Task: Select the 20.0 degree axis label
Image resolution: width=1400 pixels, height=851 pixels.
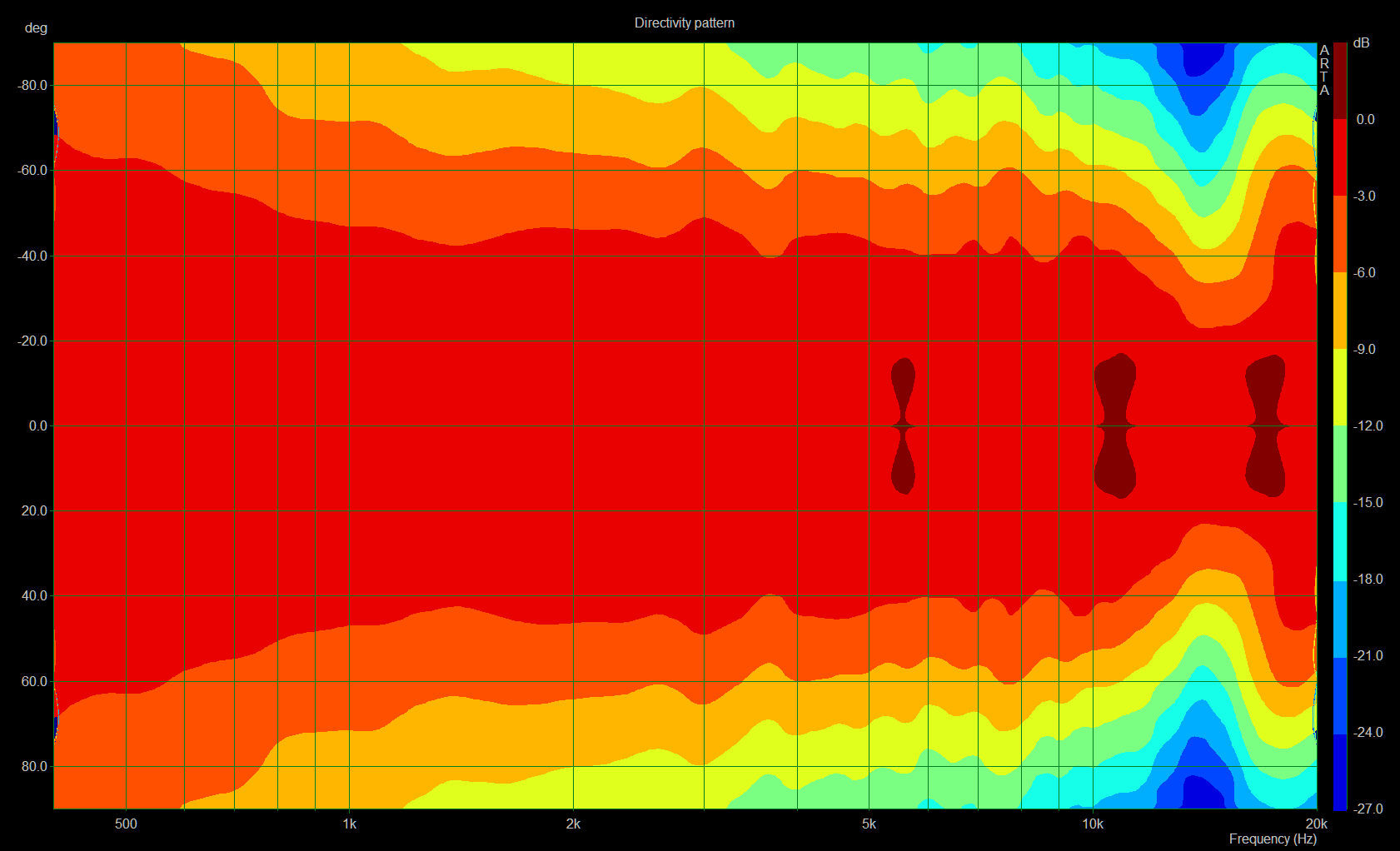Action: click(x=35, y=510)
